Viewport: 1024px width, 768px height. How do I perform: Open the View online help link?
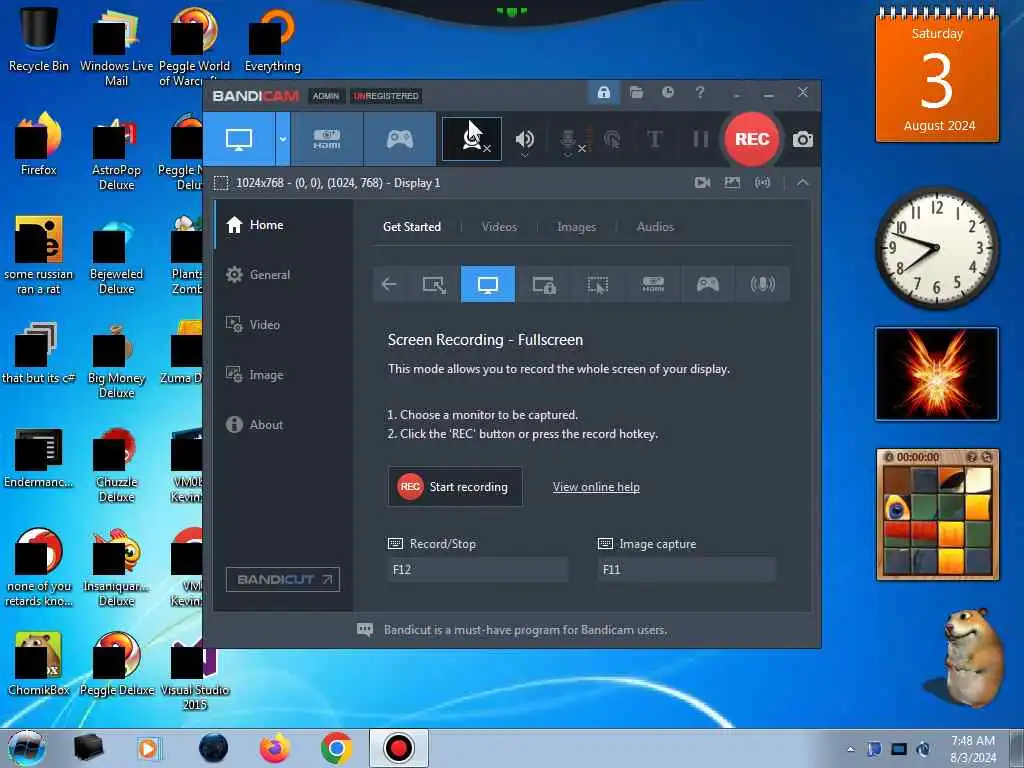[596, 487]
